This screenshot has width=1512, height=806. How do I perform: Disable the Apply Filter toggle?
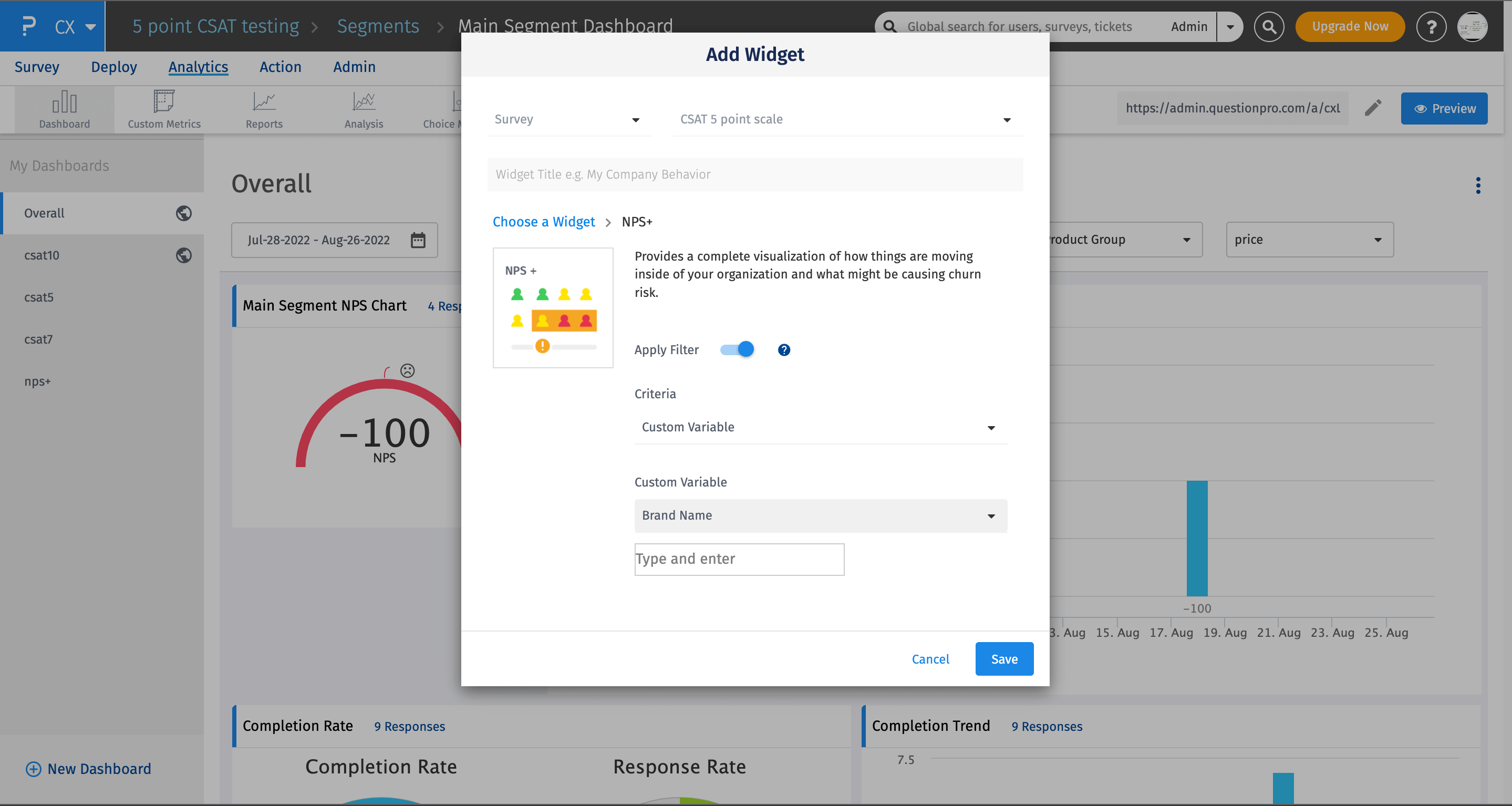(x=736, y=349)
